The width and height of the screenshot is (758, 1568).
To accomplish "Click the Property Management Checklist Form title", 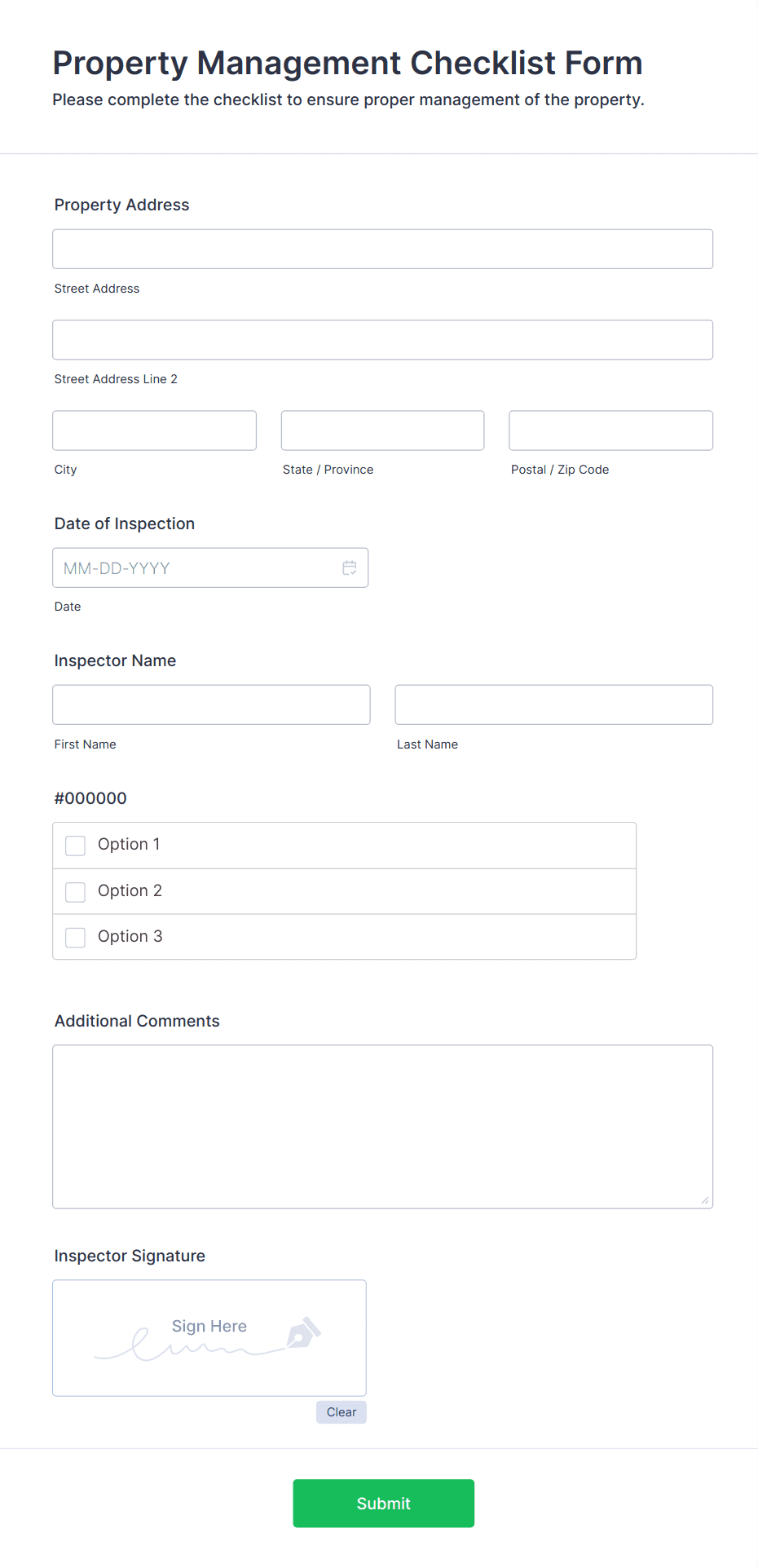I will [347, 63].
